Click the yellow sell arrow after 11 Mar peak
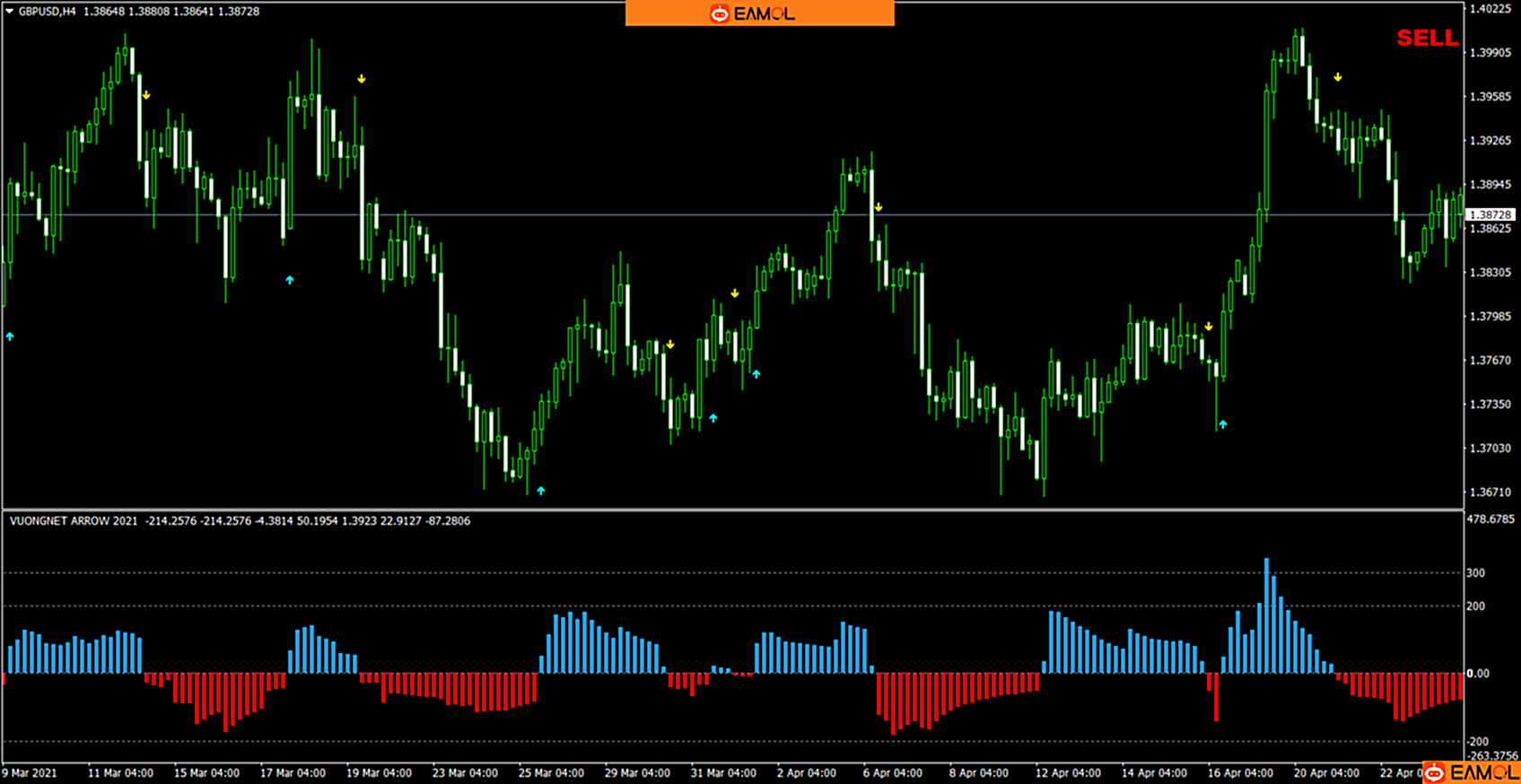1521x784 pixels. coord(146,95)
